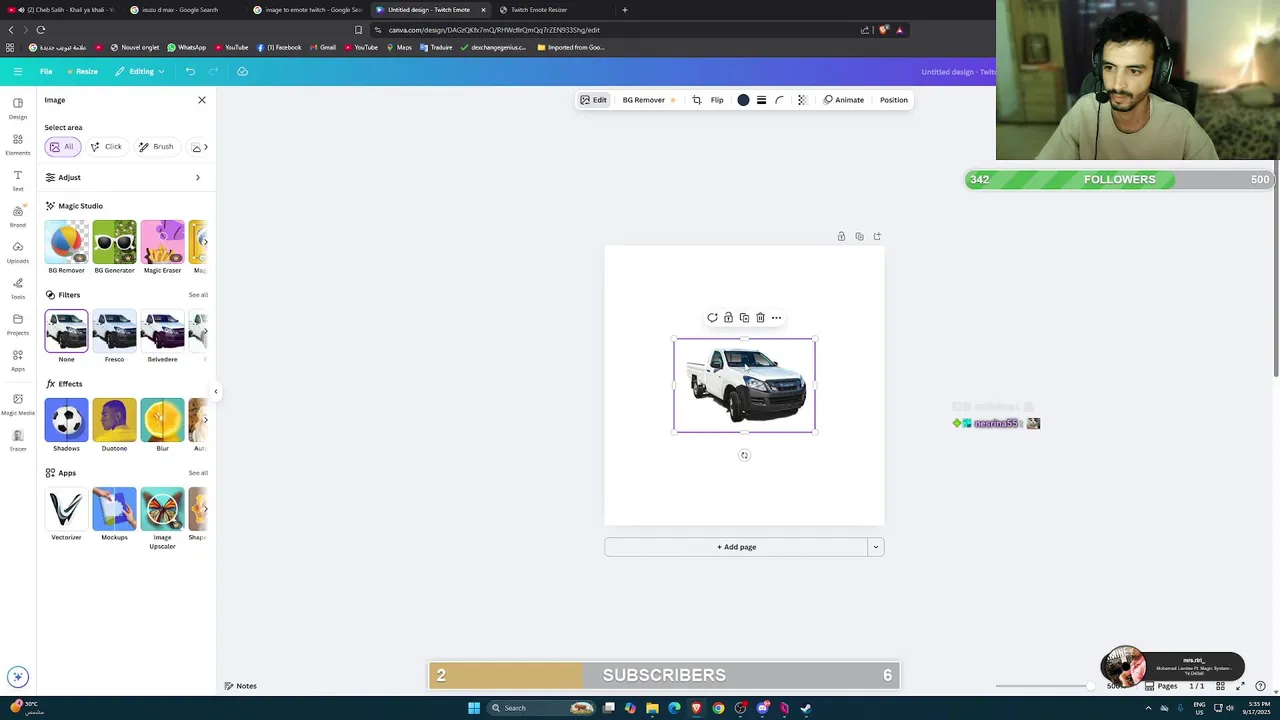Add new page icon above canvas
Viewport: 1280px width, 720px height.
[877, 237]
